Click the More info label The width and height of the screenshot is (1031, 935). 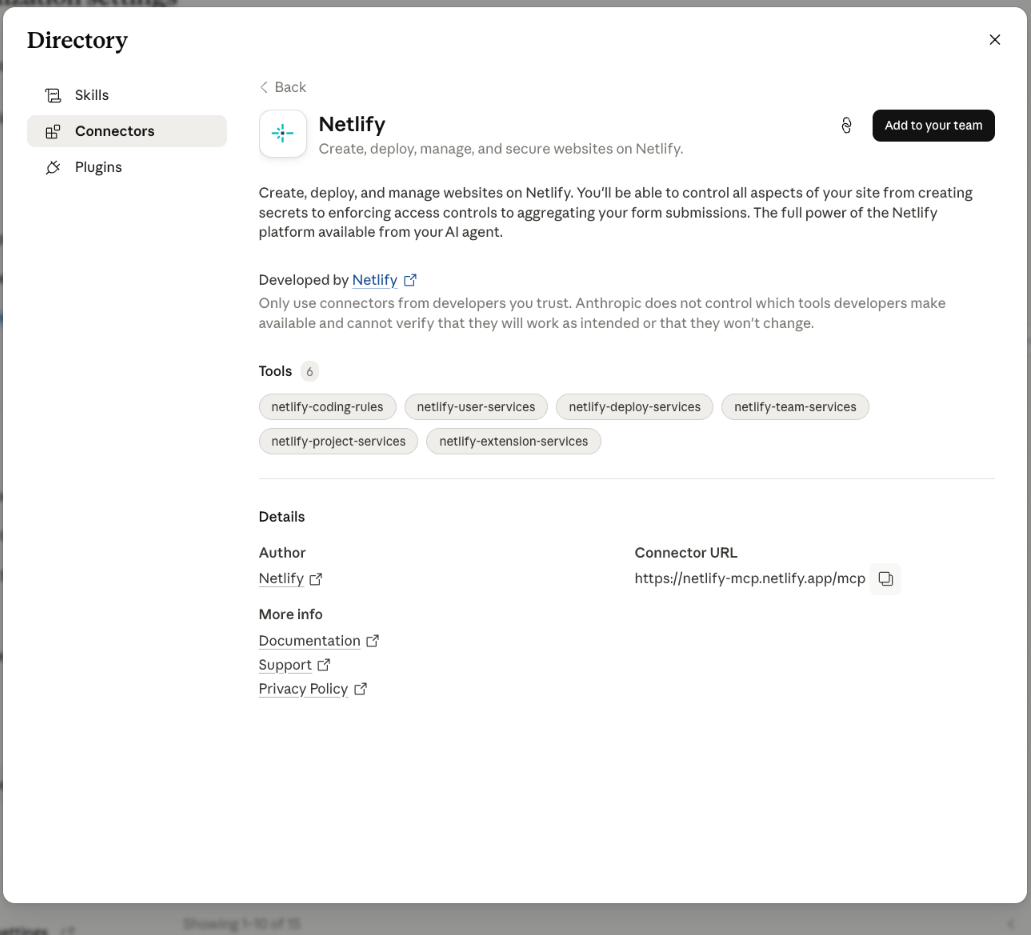pos(291,615)
